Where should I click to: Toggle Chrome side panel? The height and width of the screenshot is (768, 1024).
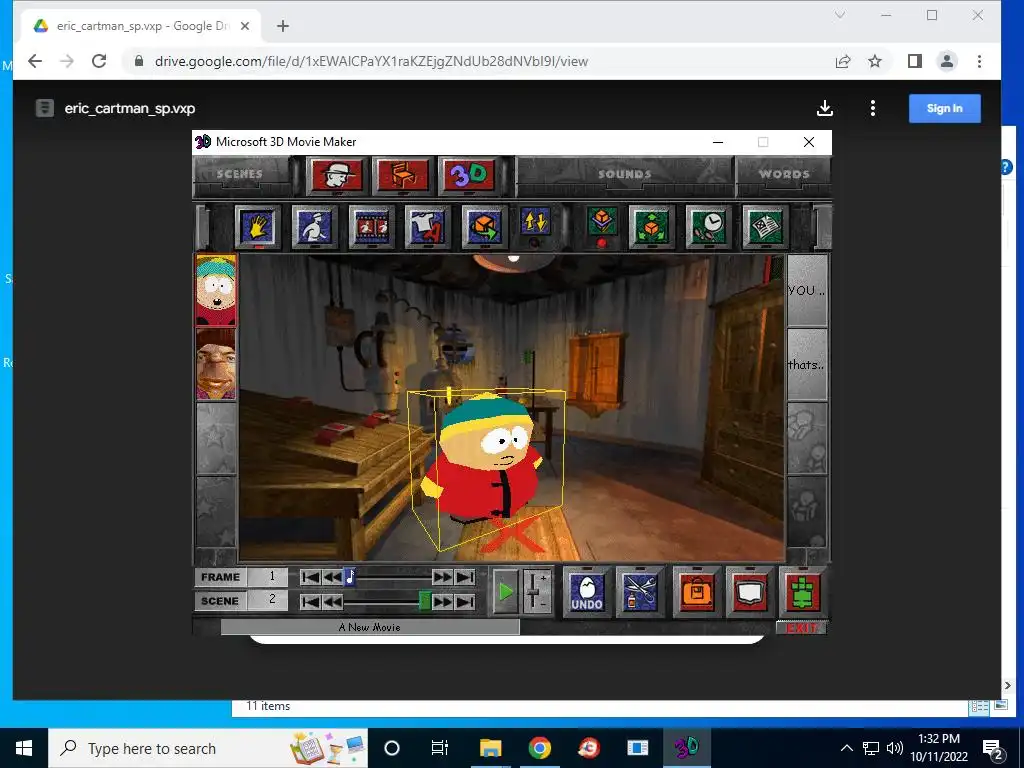click(x=914, y=61)
